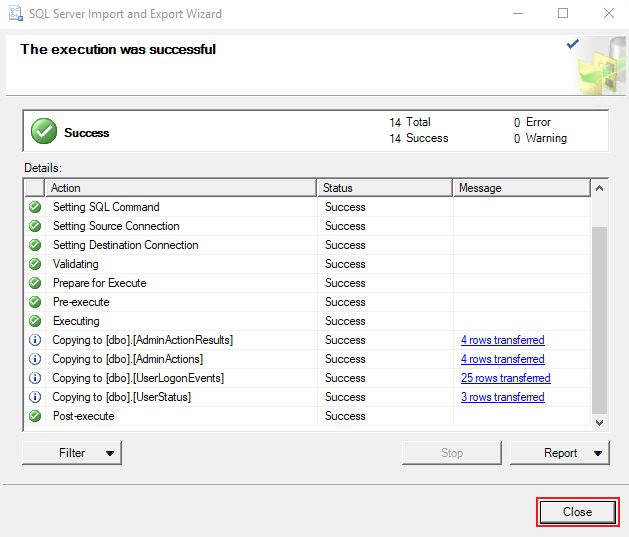
Task: Click the Message column header
Action: 520,188
